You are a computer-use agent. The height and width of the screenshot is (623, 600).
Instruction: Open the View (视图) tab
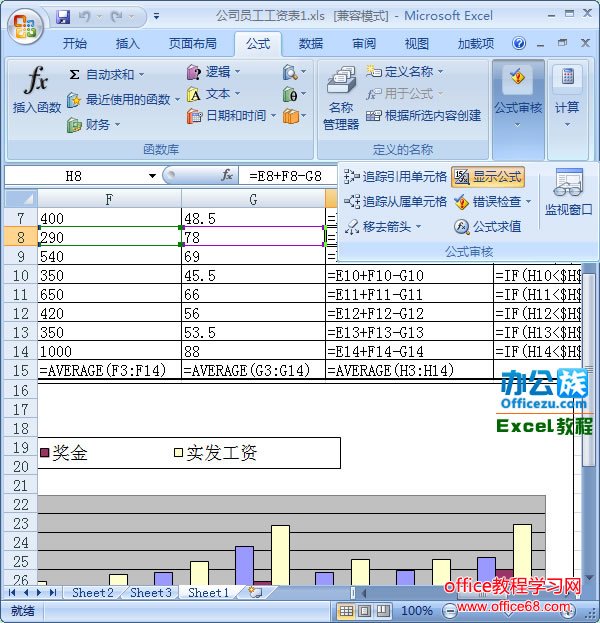coord(416,43)
